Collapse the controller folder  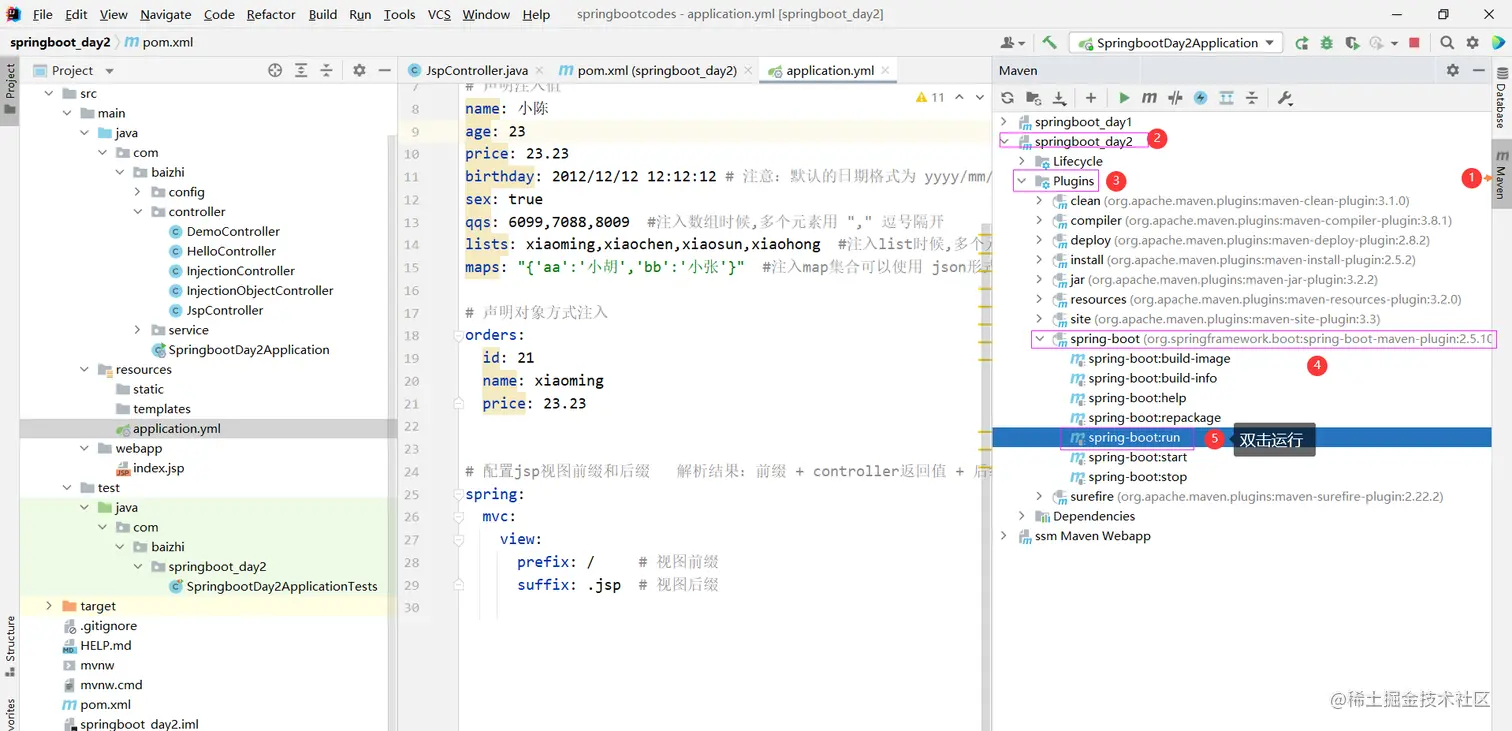click(138, 212)
